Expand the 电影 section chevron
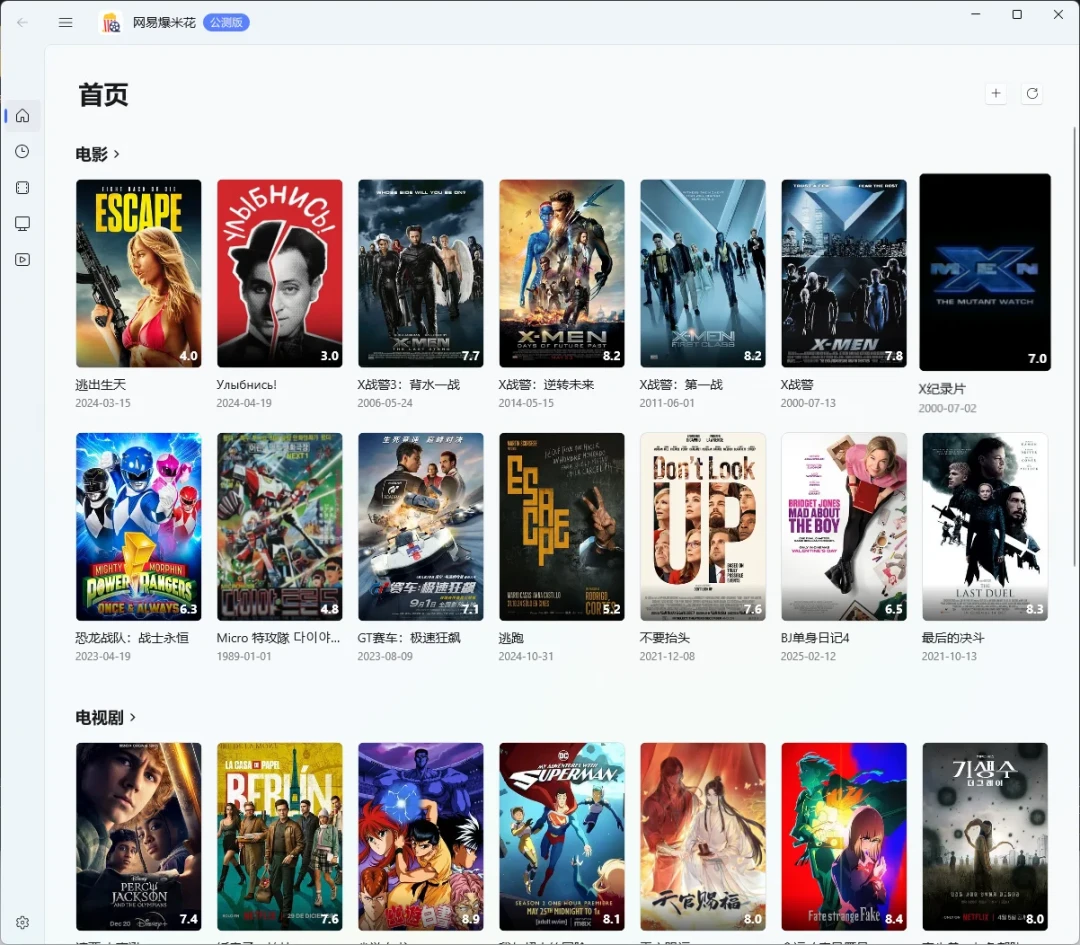The height and width of the screenshot is (945, 1080). [116, 154]
